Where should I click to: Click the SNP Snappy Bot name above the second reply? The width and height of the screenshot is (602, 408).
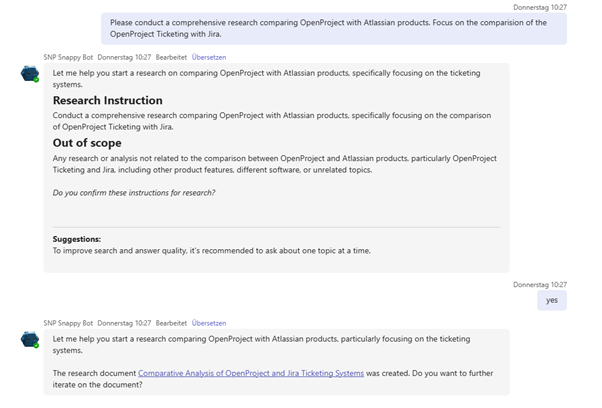(x=68, y=323)
